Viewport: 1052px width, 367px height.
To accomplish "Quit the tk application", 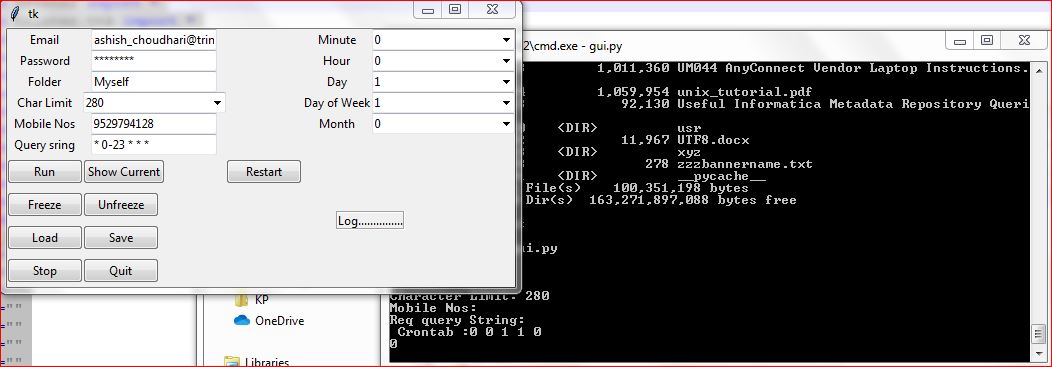I will pos(121,270).
